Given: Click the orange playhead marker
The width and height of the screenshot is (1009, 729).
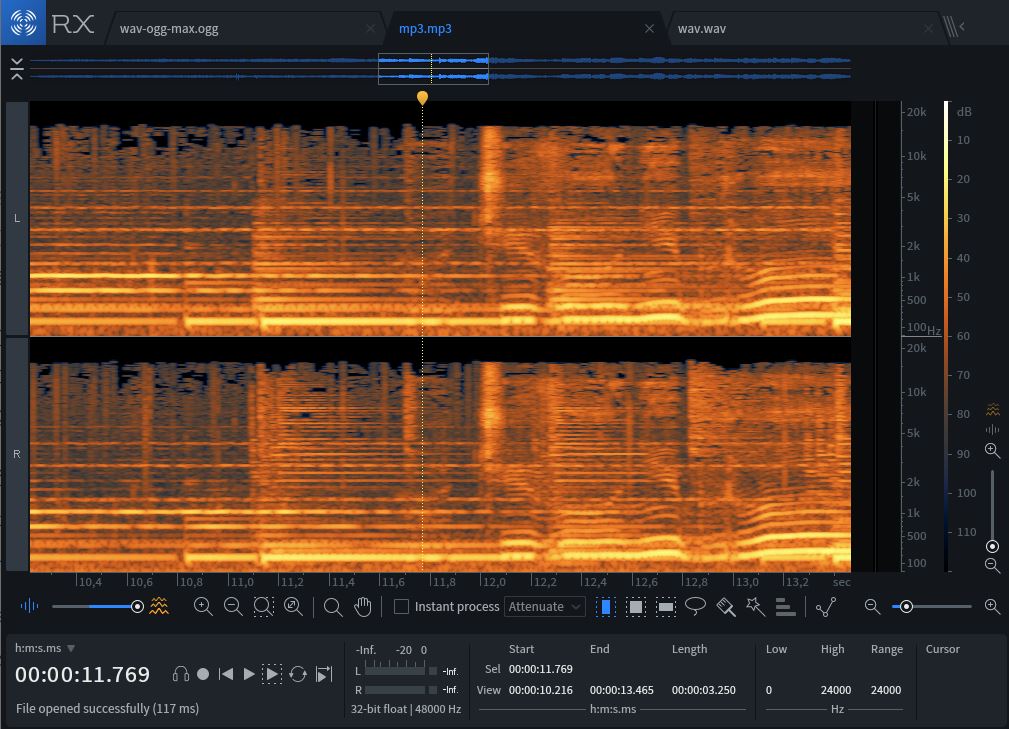Looking at the screenshot, I should click(x=422, y=98).
